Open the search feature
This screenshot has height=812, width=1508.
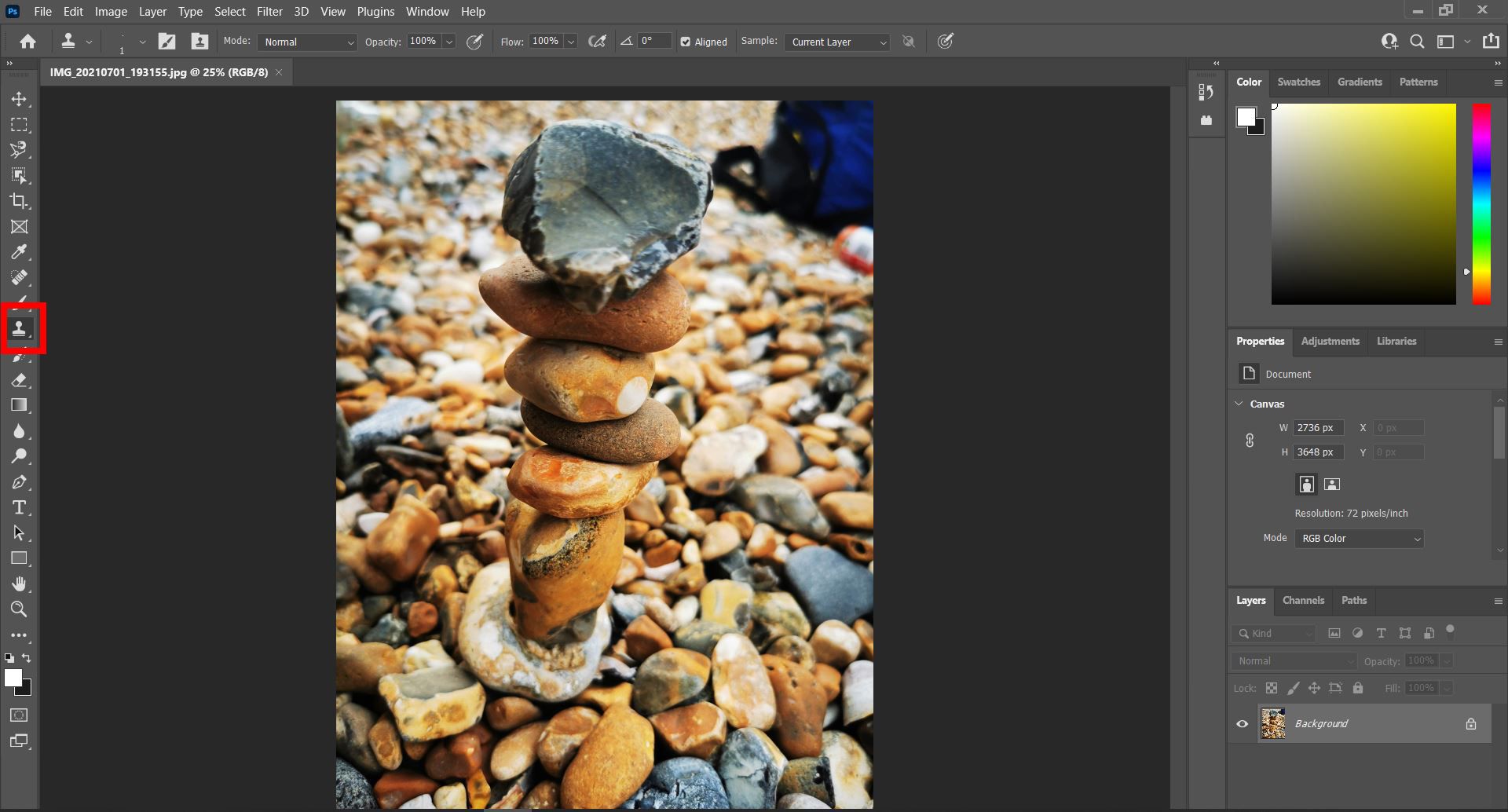tap(1417, 41)
